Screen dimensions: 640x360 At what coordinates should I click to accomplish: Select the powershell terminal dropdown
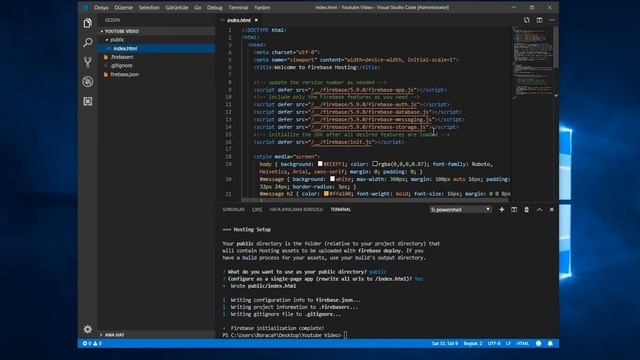click(x=460, y=209)
